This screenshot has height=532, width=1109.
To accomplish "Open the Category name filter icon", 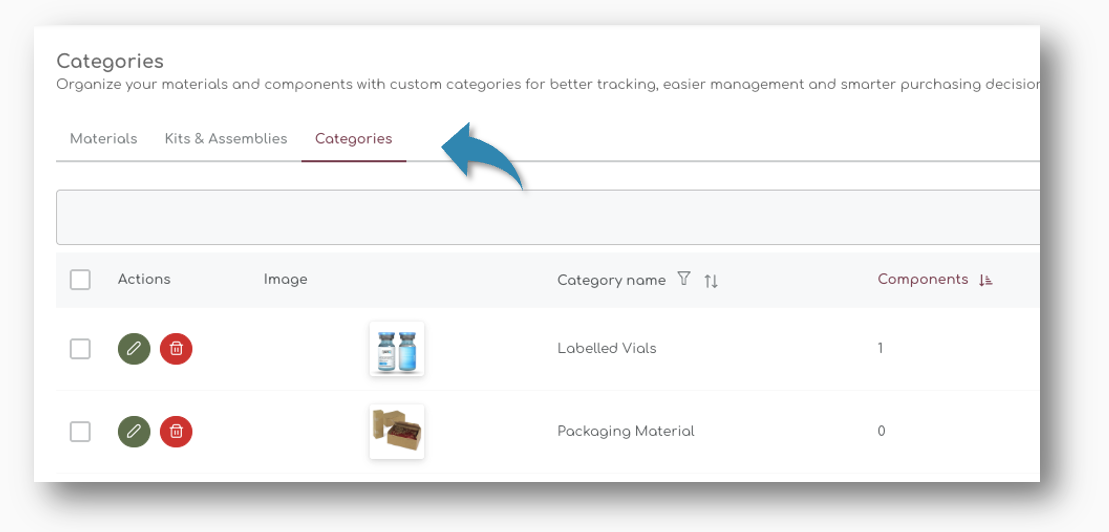I will tap(684, 279).
